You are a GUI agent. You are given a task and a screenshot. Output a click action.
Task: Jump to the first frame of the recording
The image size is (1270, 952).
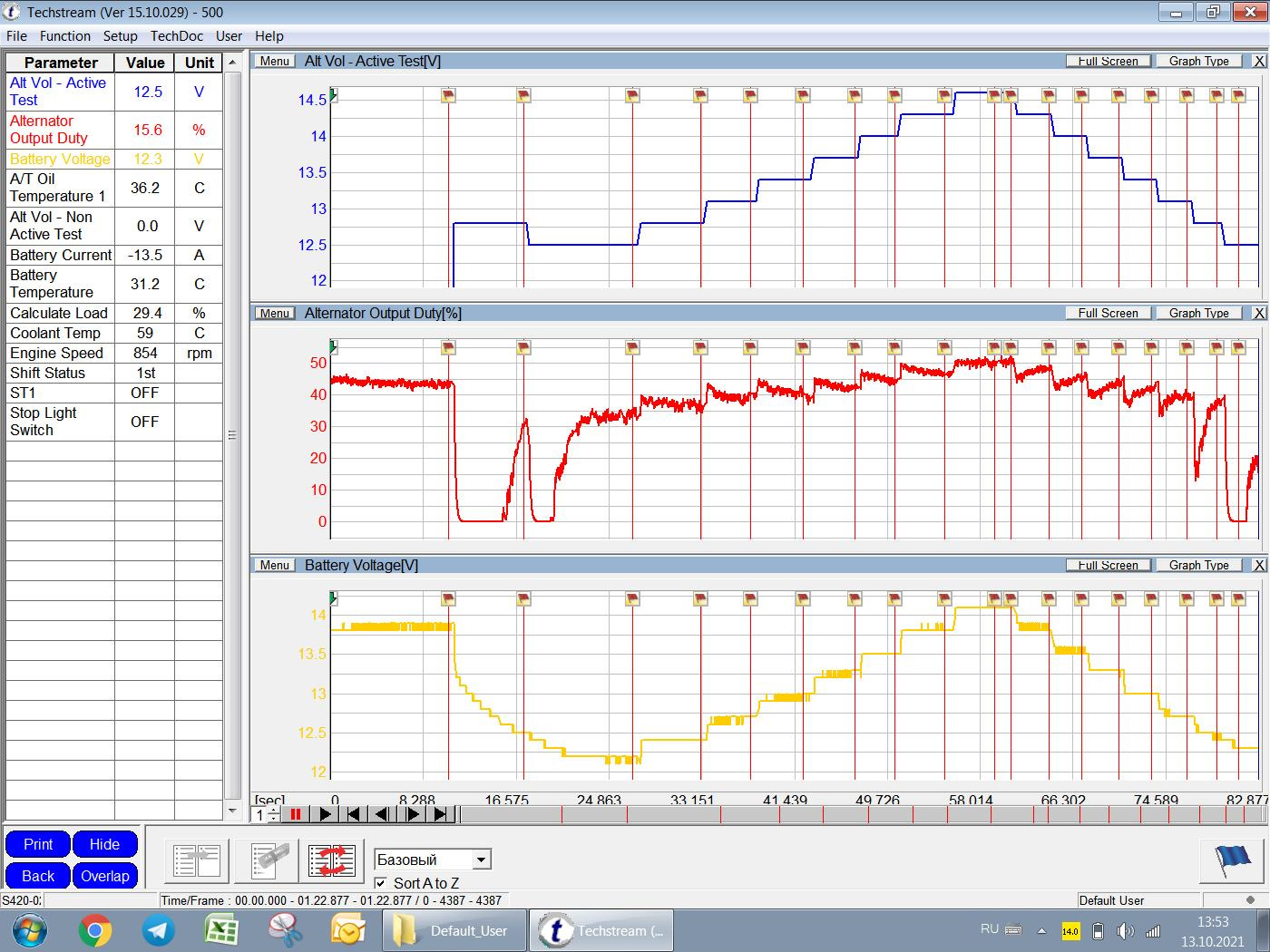[353, 814]
